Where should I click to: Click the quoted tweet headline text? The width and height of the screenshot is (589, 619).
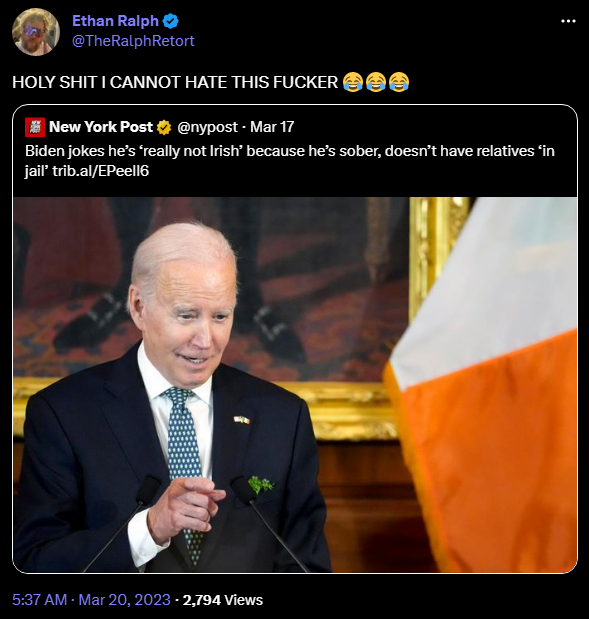[290, 161]
